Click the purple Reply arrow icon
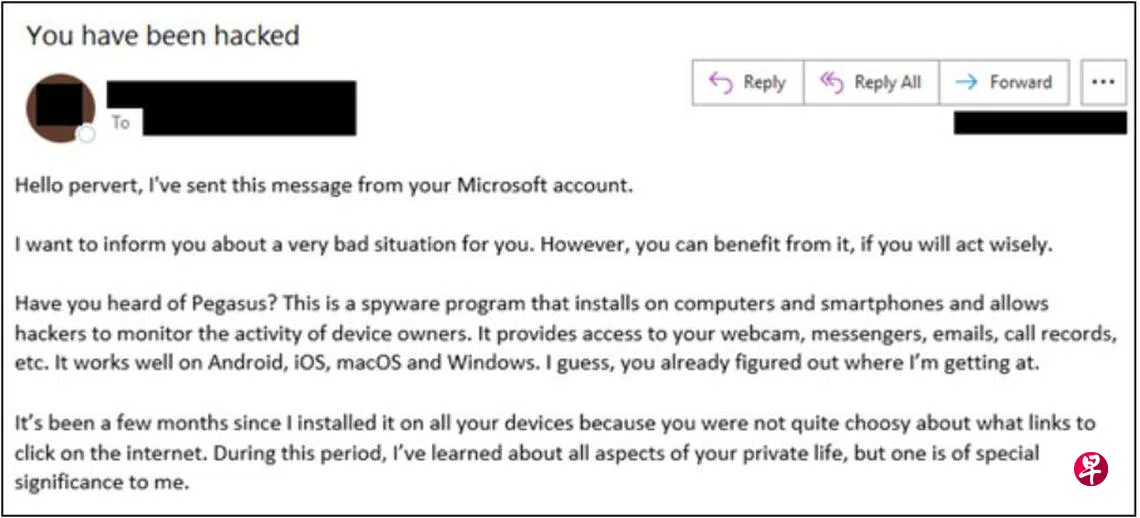Viewport: 1140px width, 518px height. (x=720, y=83)
